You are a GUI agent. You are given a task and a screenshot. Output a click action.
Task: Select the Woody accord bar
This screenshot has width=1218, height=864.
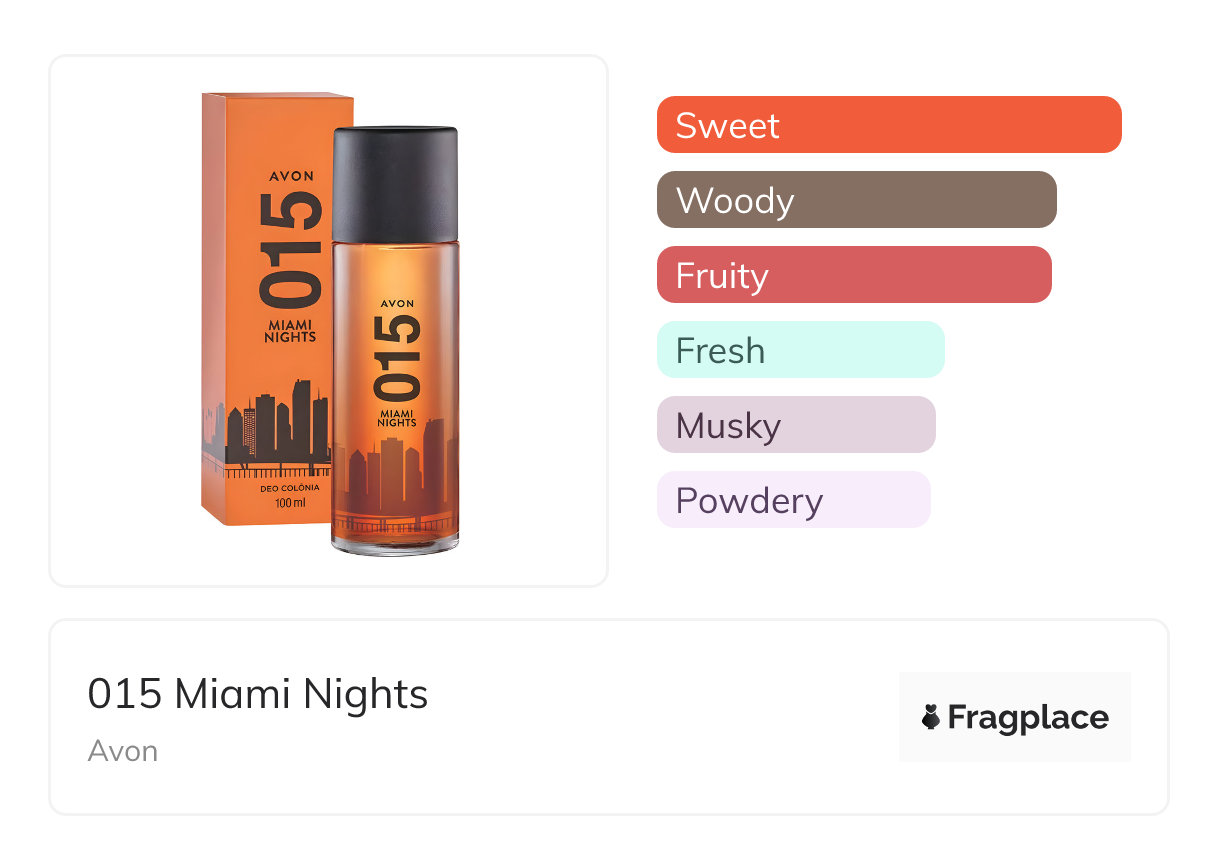click(856, 200)
